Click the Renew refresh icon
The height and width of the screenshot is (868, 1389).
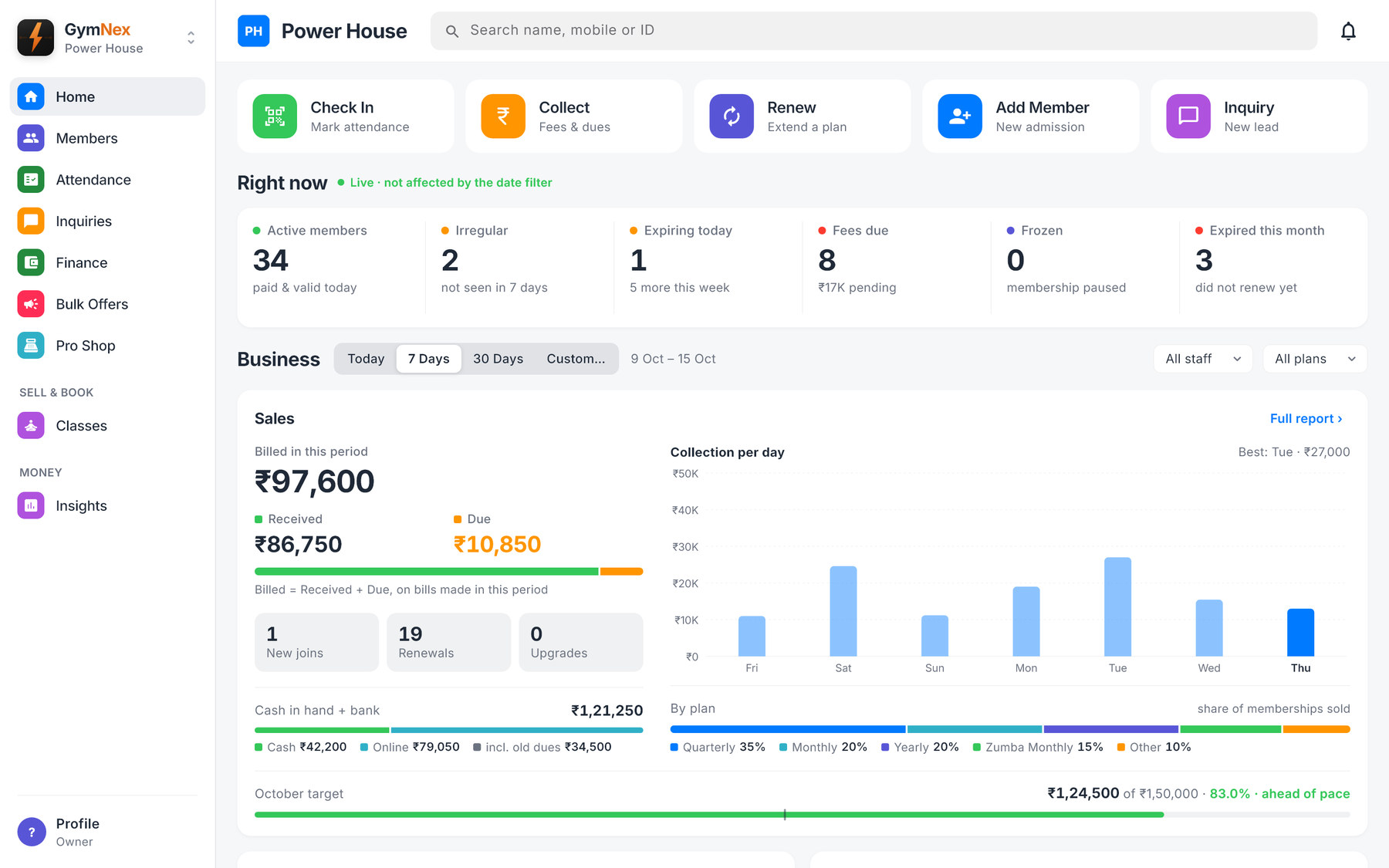(732, 117)
